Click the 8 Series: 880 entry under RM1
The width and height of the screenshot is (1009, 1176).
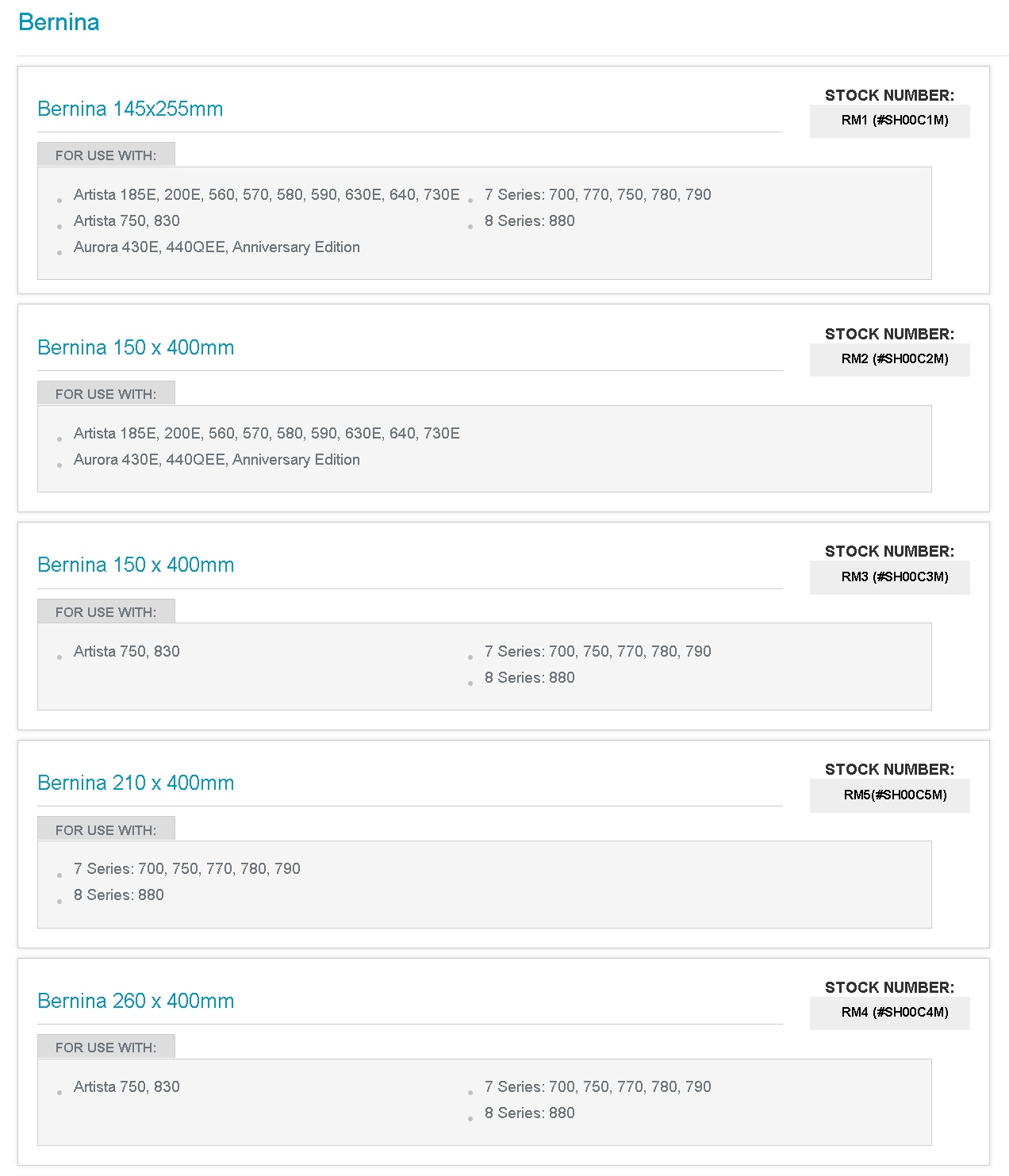click(529, 221)
